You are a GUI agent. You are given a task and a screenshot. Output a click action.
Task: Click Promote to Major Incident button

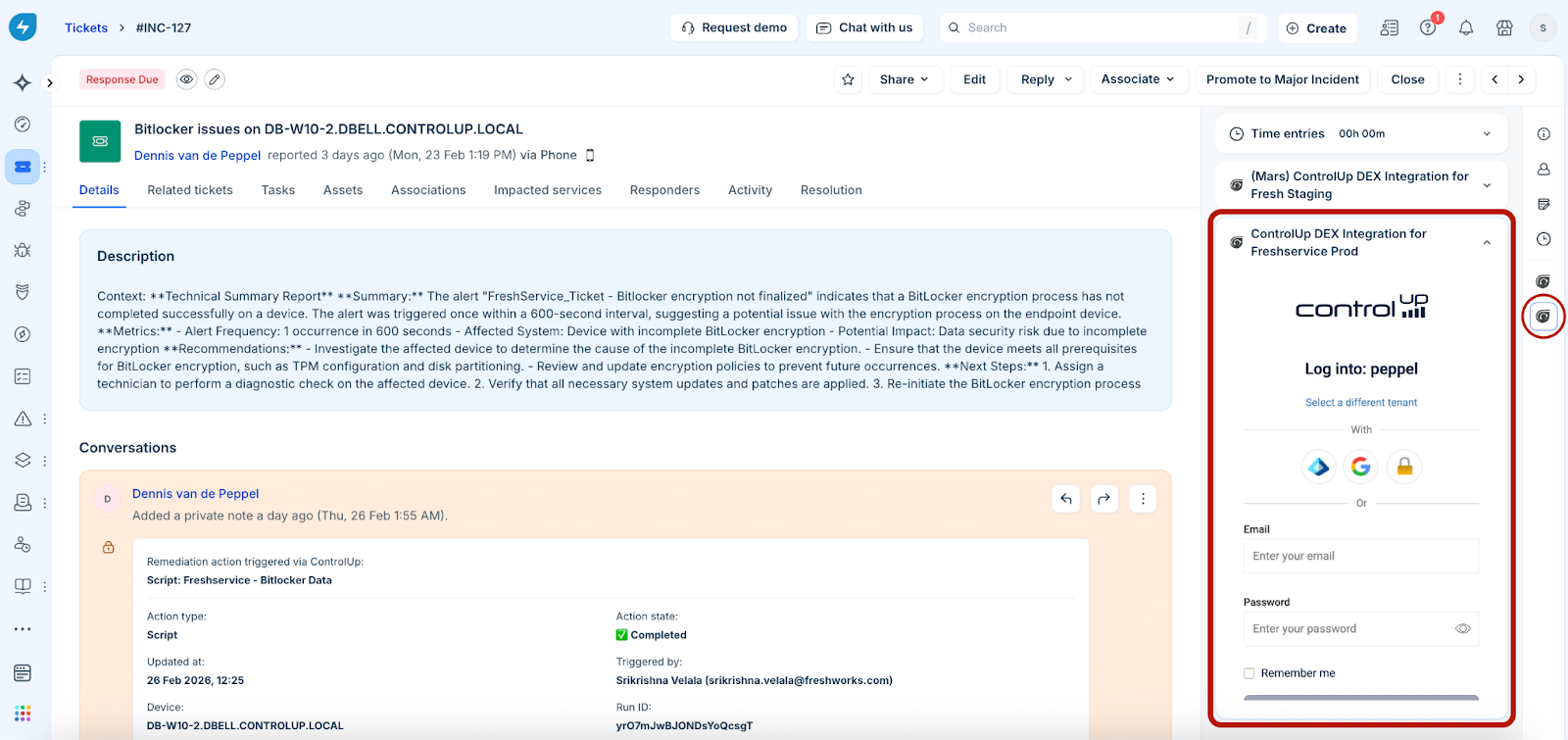pyautogui.click(x=1283, y=79)
